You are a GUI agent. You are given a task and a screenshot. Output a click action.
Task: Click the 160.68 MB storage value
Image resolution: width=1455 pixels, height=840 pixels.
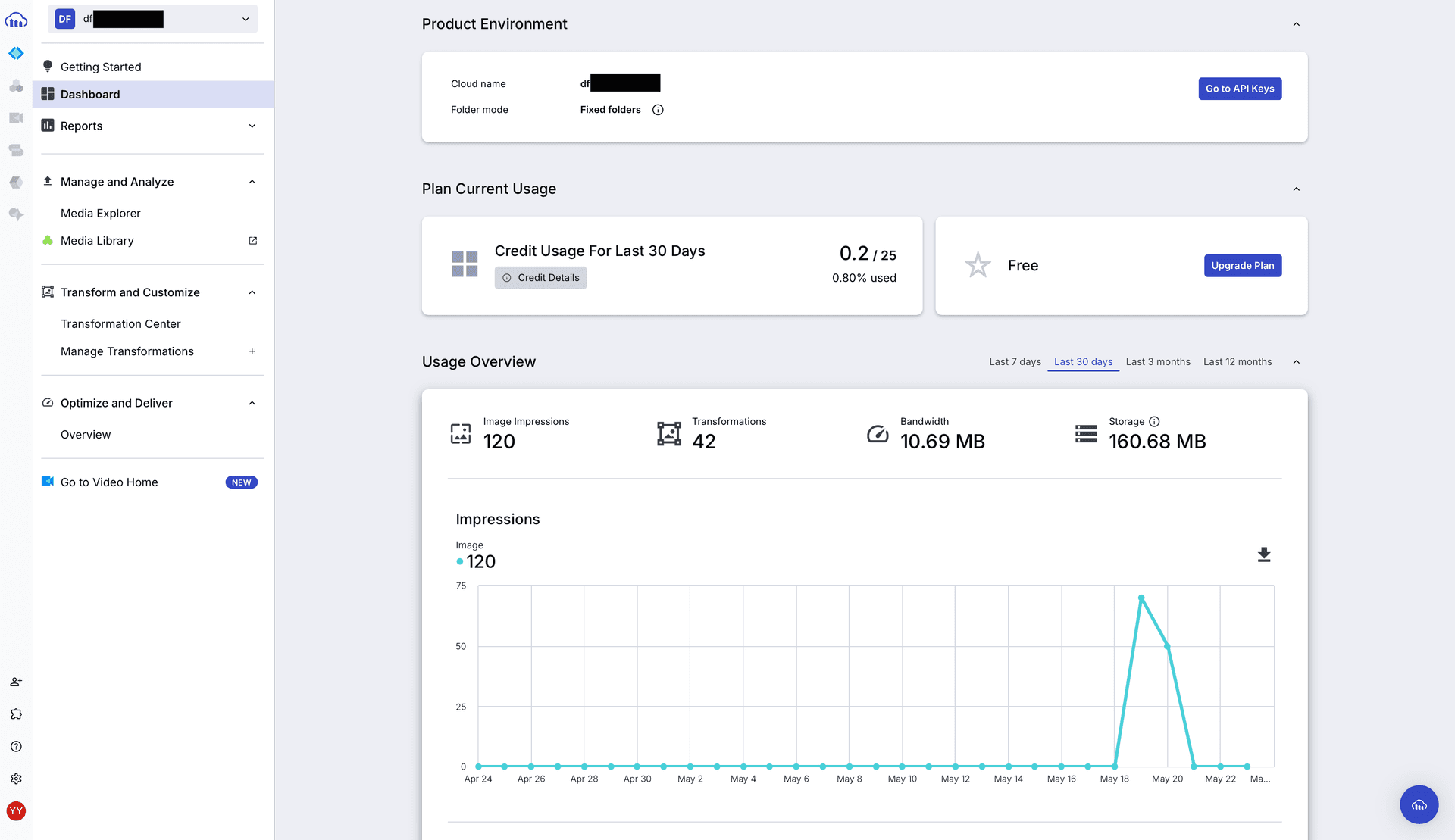(1157, 442)
